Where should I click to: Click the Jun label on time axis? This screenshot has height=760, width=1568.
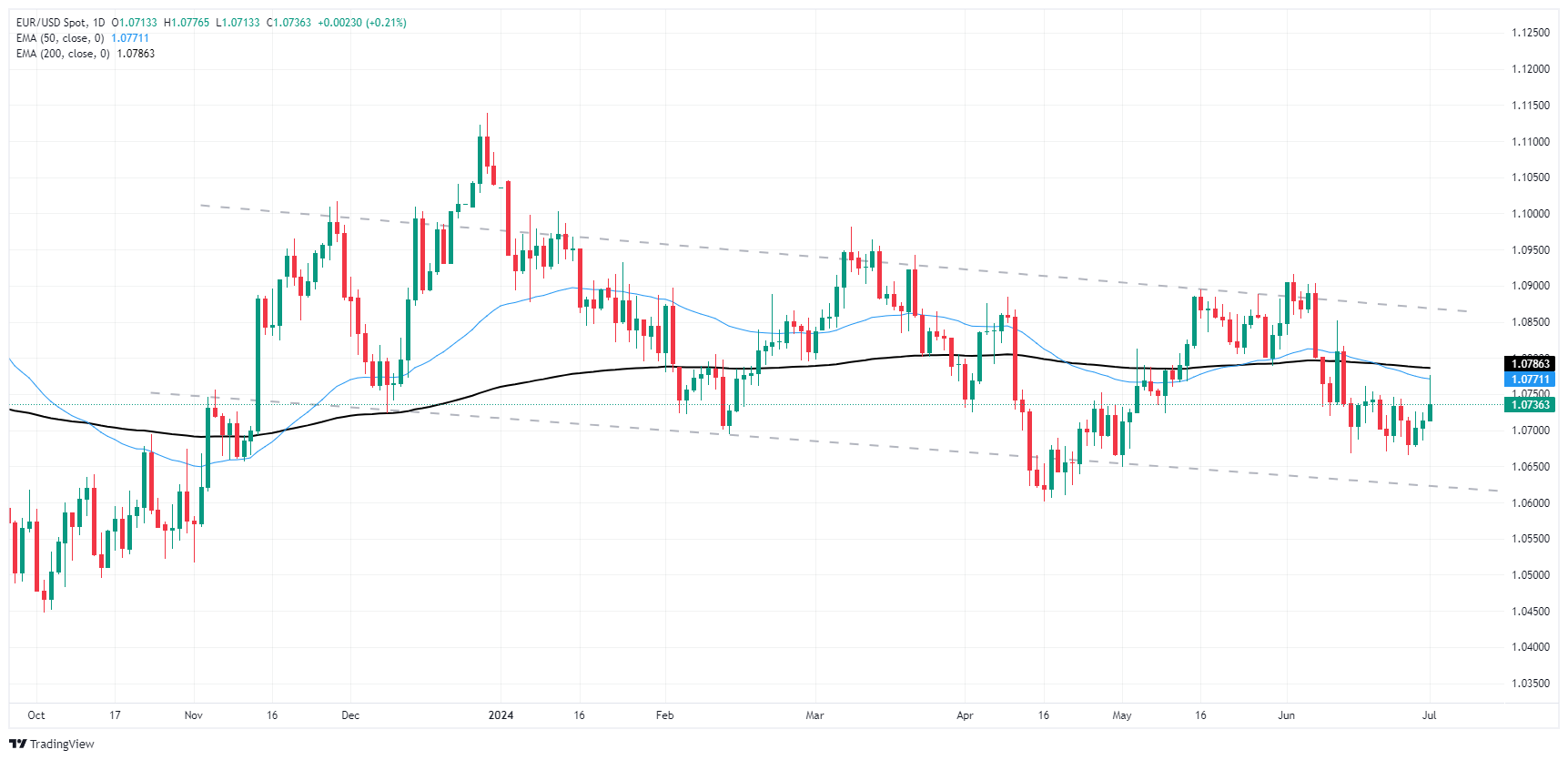pos(1286,715)
